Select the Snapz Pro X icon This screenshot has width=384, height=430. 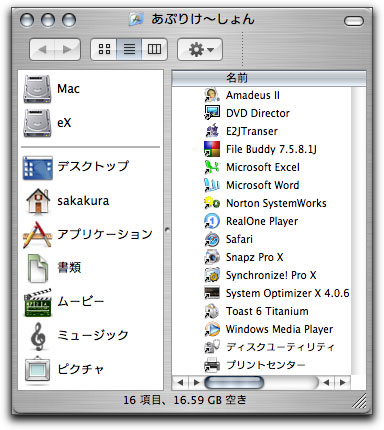coord(212,257)
